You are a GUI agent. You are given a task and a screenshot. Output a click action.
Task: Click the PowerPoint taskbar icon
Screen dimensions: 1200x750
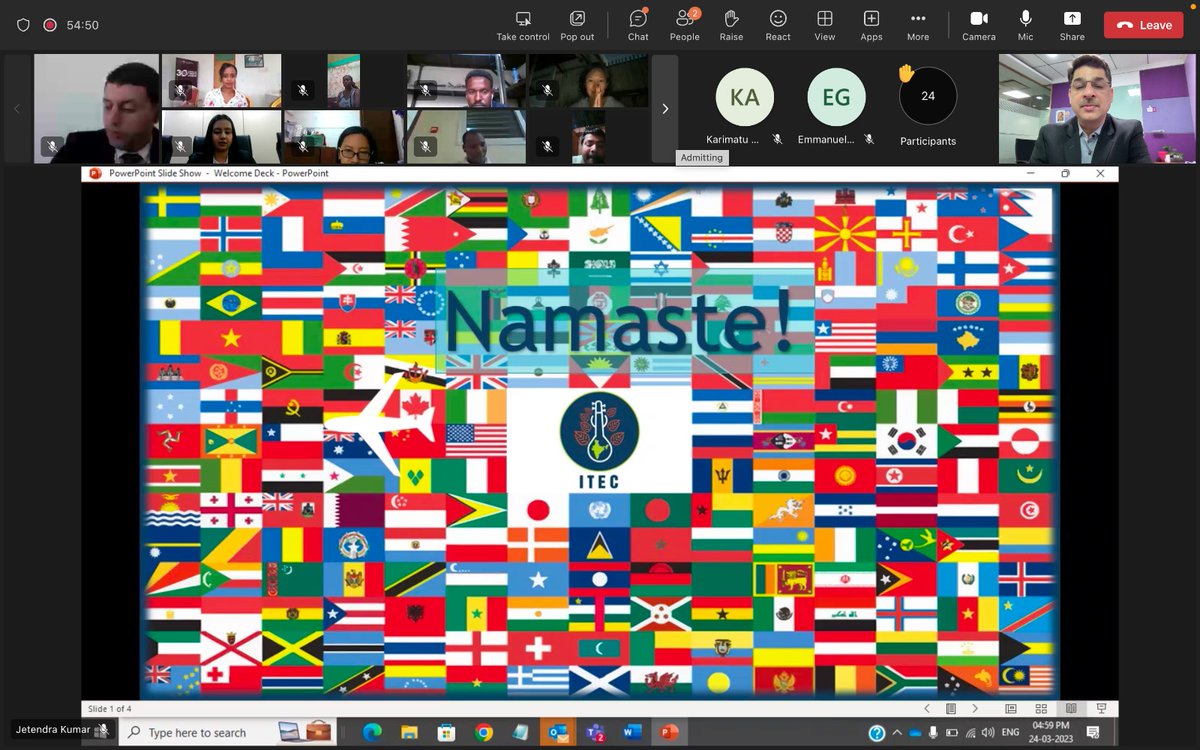[669, 733]
